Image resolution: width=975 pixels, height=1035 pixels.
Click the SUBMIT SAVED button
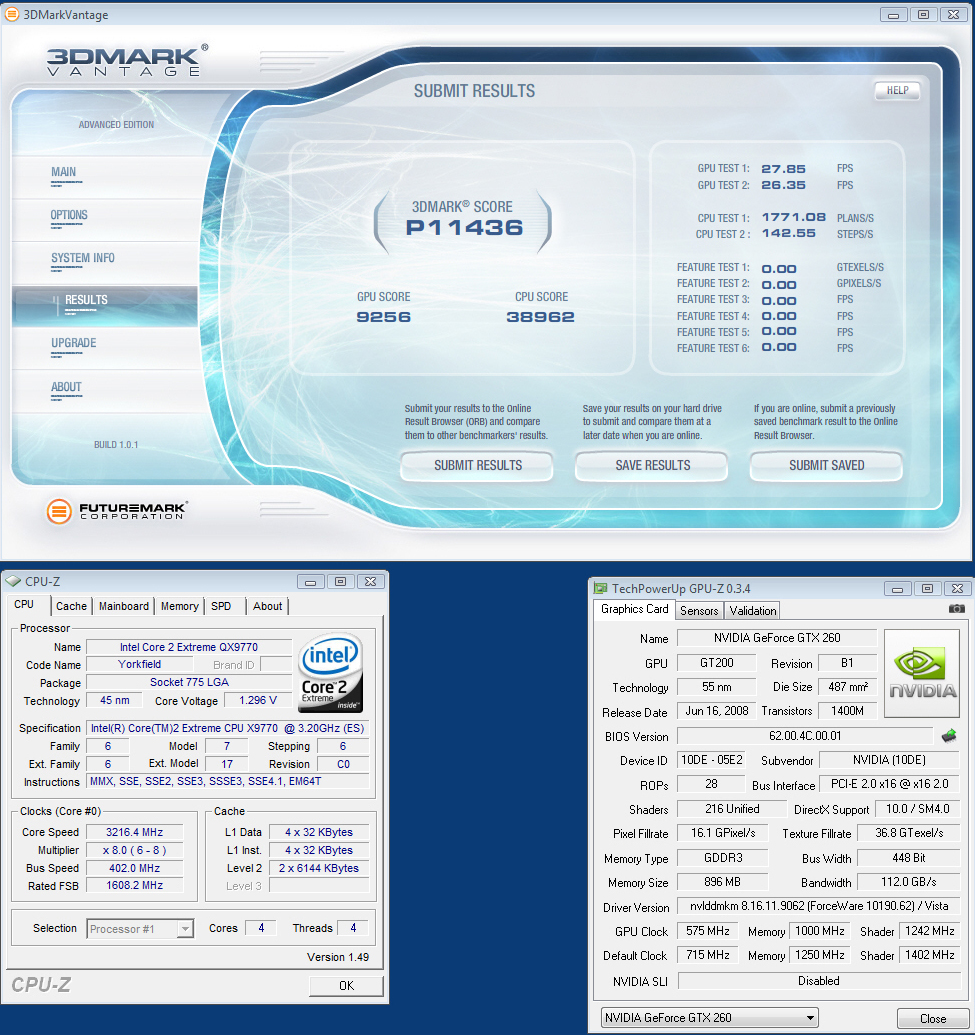pos(826,465)
